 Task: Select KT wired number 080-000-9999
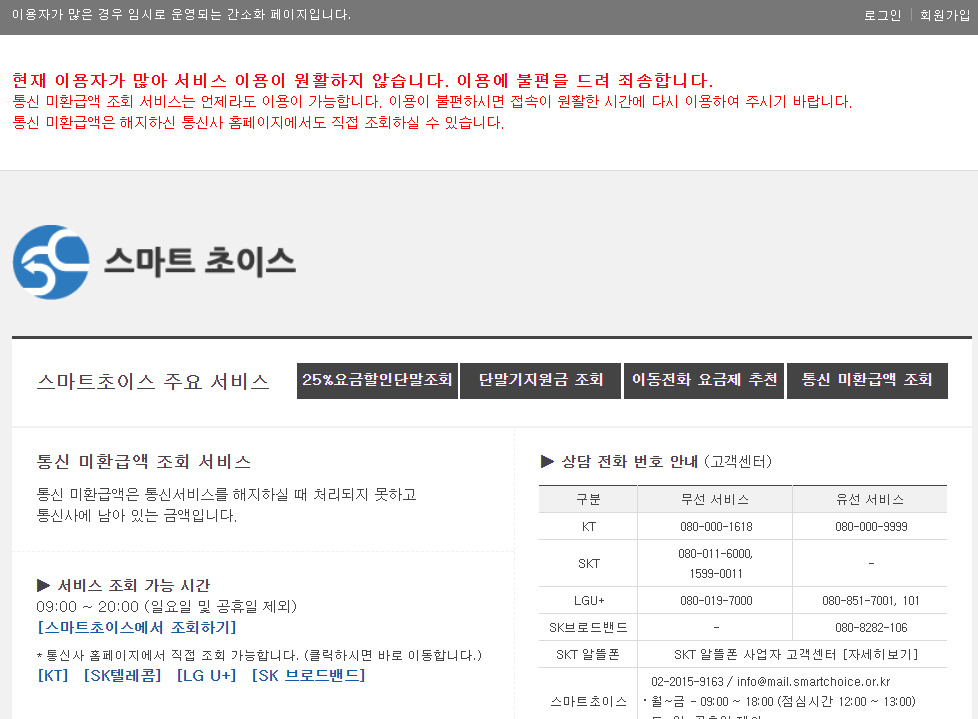(x=871, y=527)
